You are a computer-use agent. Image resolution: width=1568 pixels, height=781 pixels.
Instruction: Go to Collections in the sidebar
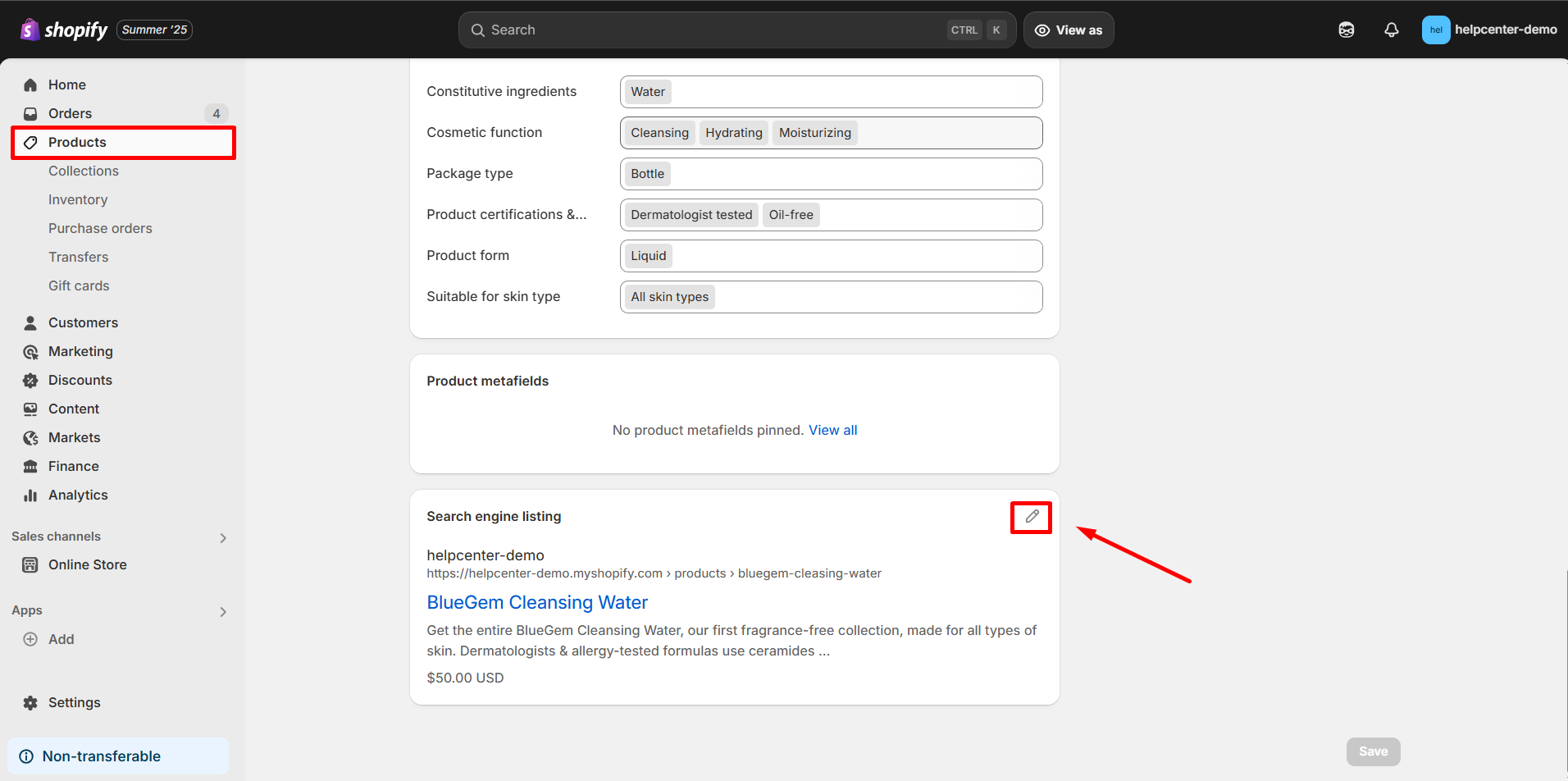(84, 171)
